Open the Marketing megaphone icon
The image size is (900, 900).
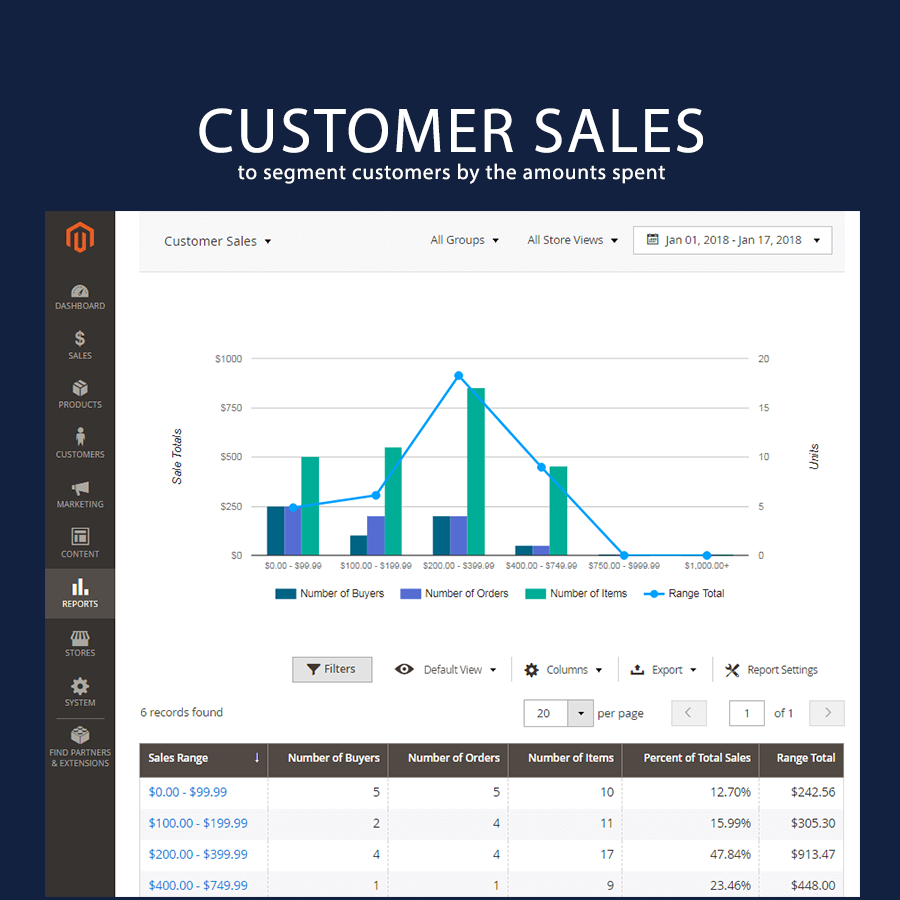(x=80, y=487)
